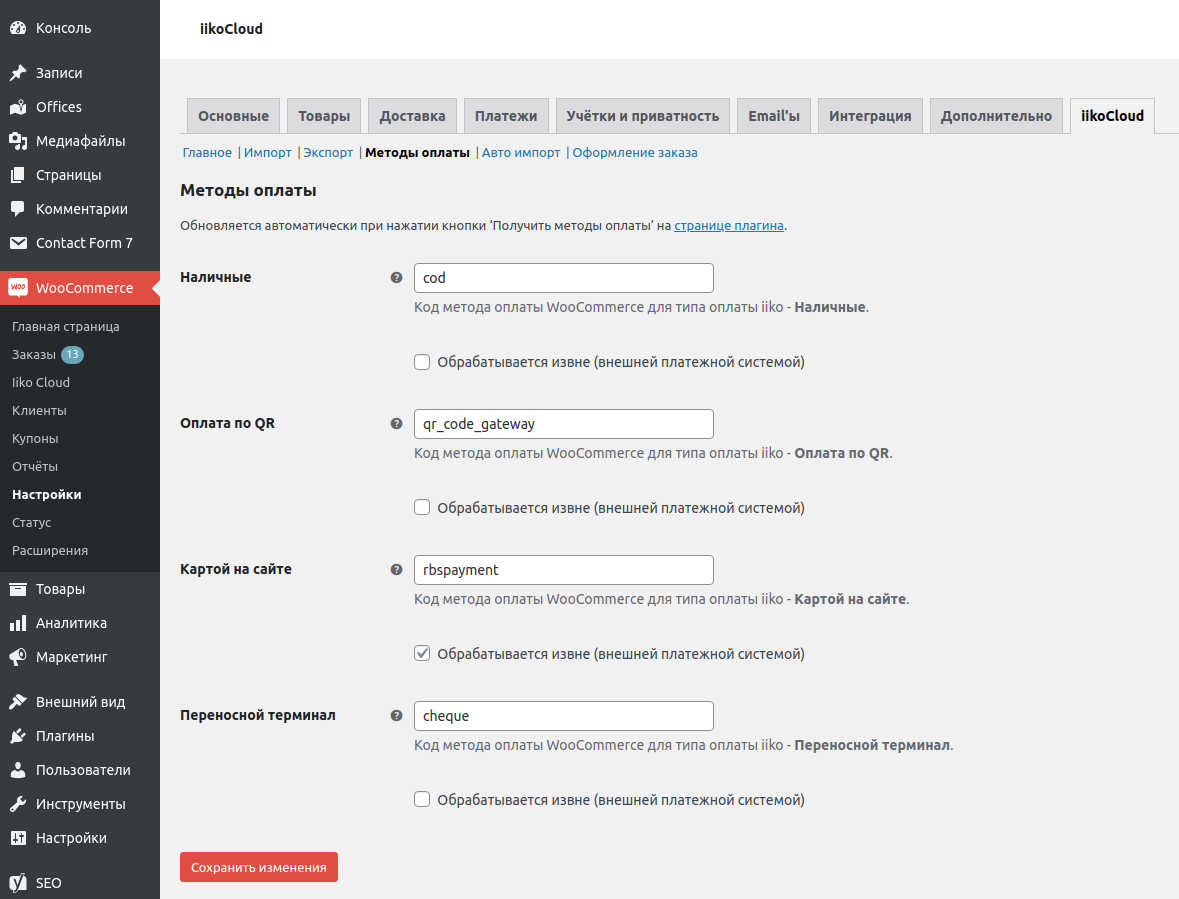
Task: Open the WordPress Консоль dashboard icon
Action: [x=18, y=28]
